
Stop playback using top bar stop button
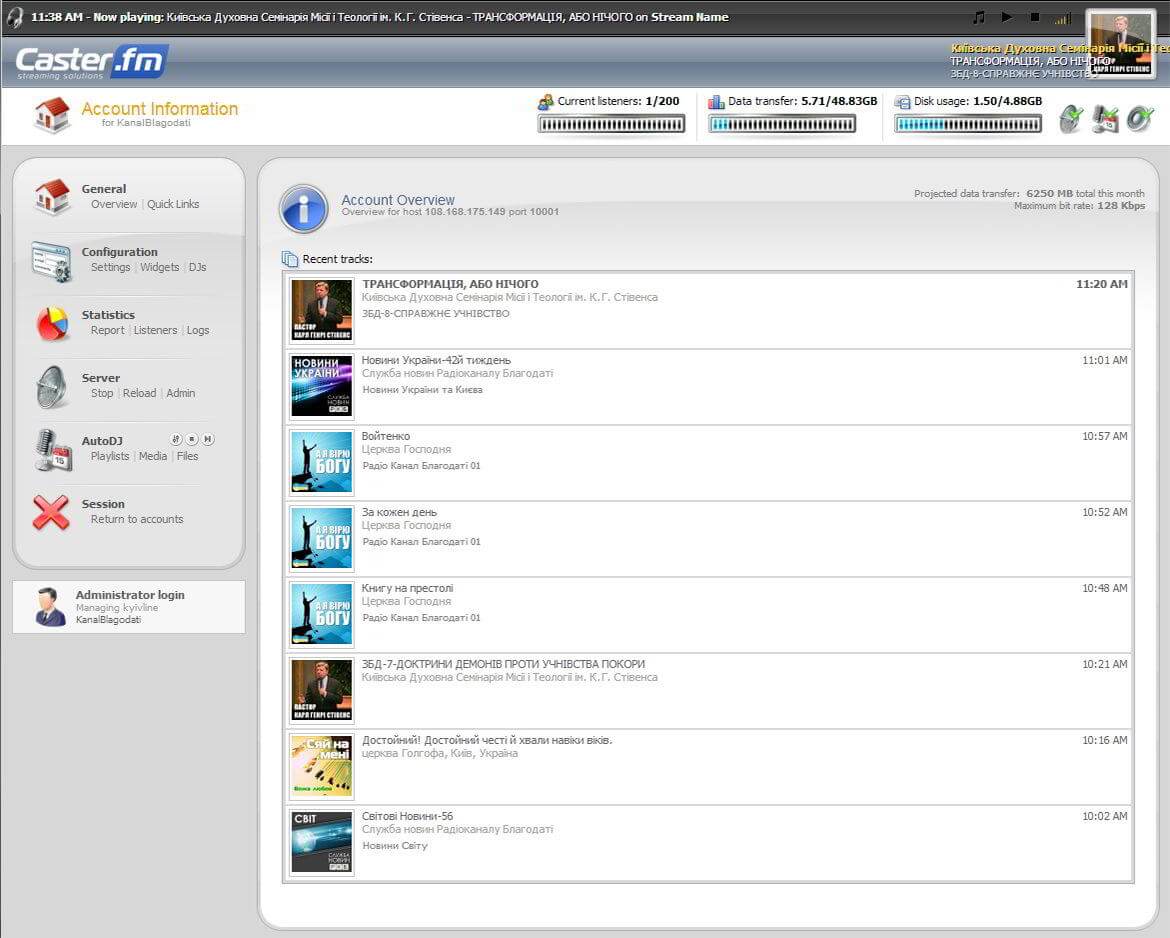pyautogui.click(x=1035, y=17)
